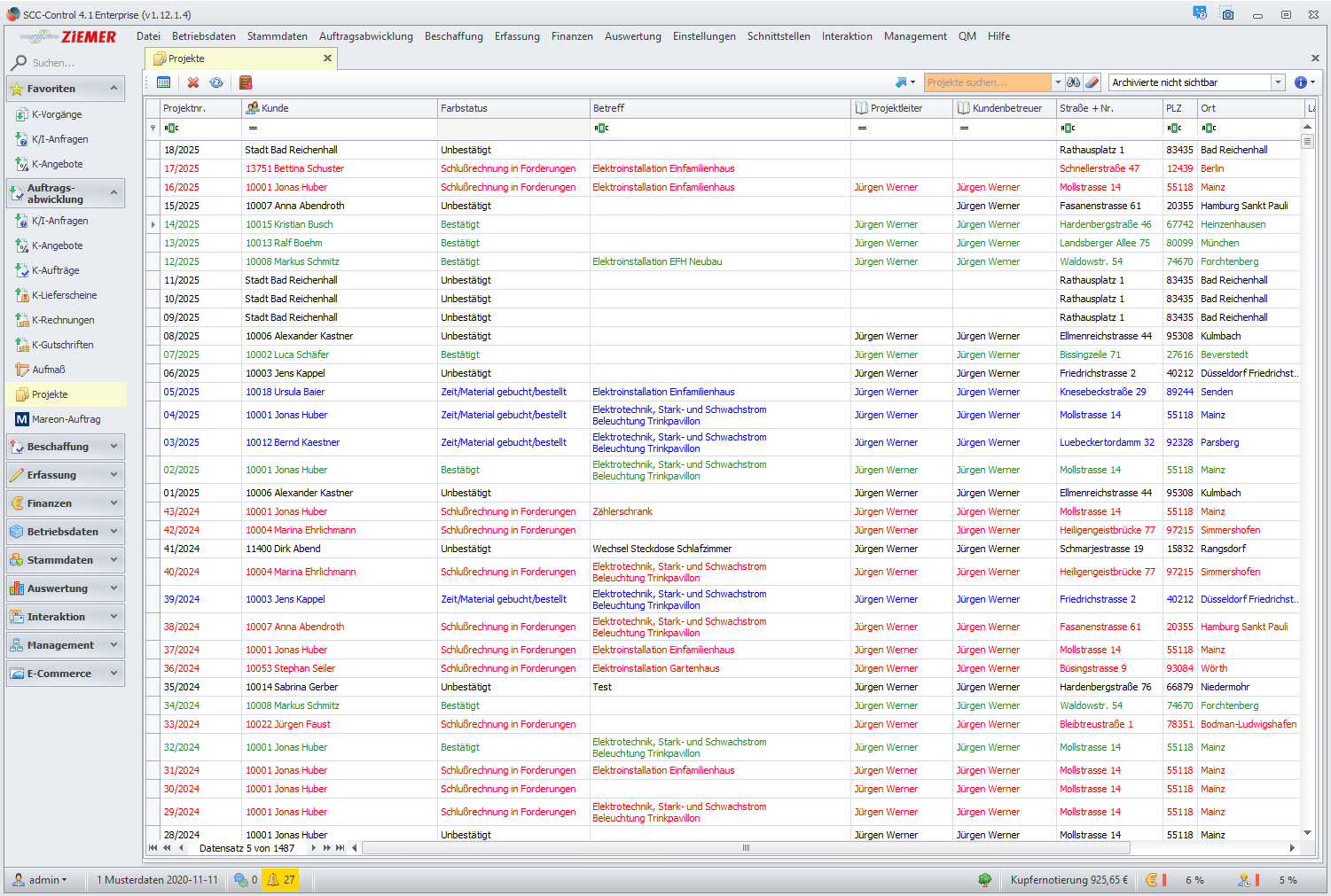Open the Stammdaten menu

pyautogui.click(x=277, y=36)
